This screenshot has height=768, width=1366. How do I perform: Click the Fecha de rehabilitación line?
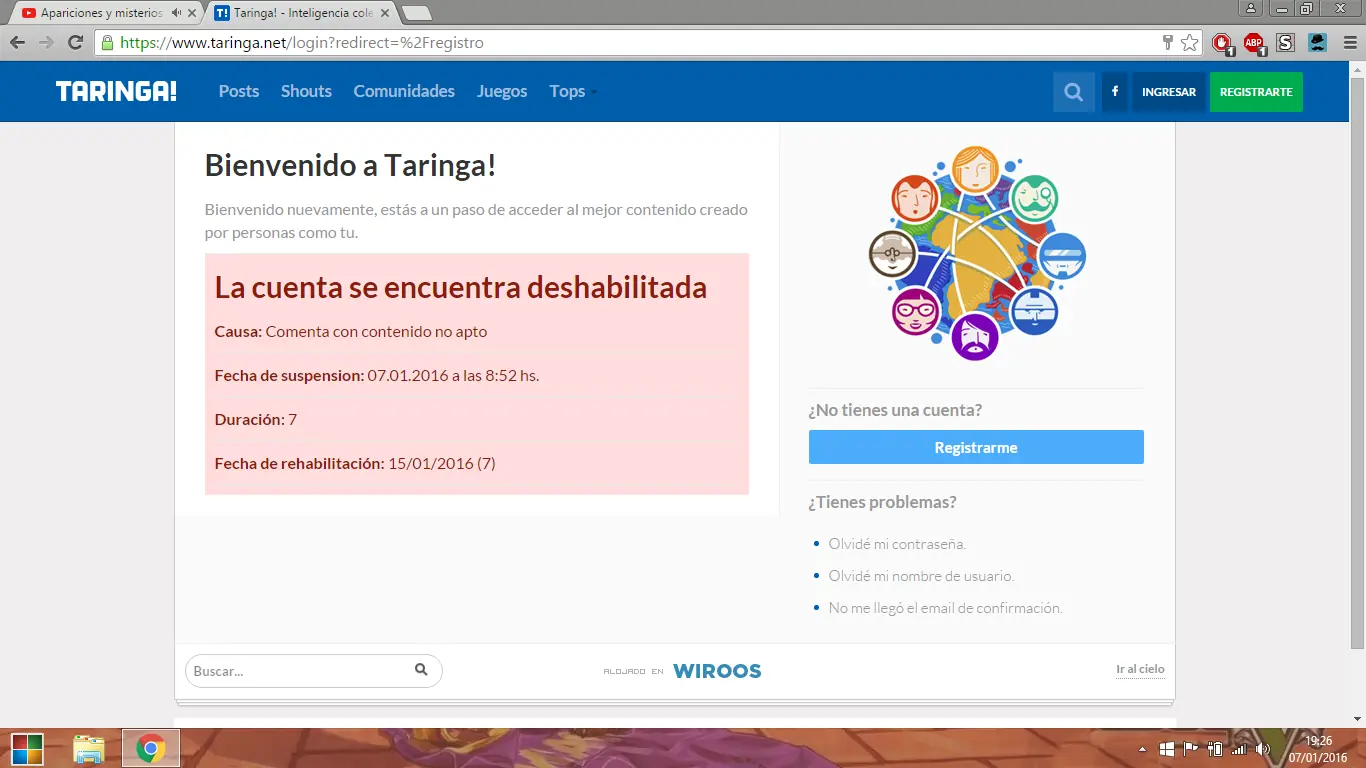click(x=355, y=463)
